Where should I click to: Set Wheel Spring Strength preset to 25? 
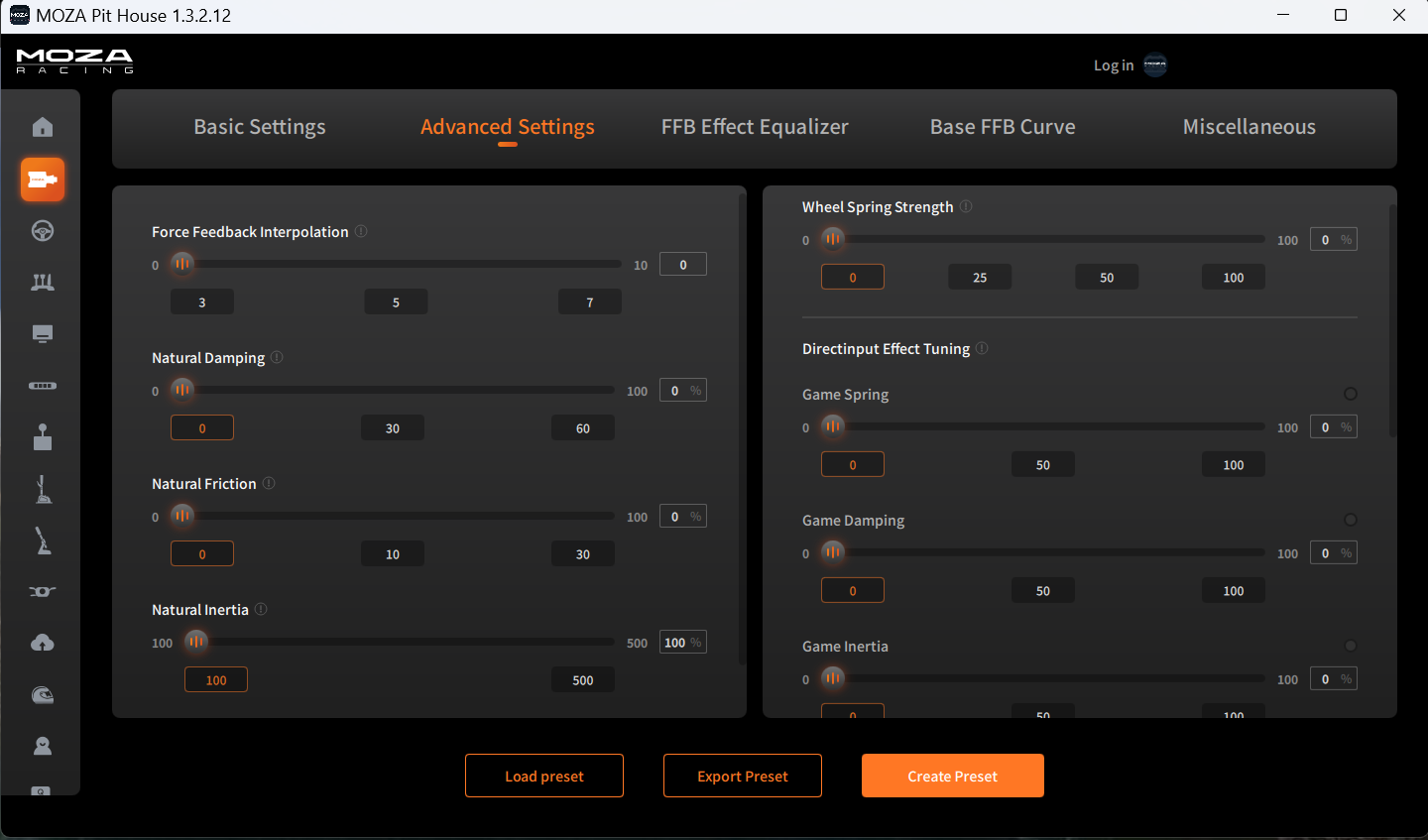coord(980,278)
